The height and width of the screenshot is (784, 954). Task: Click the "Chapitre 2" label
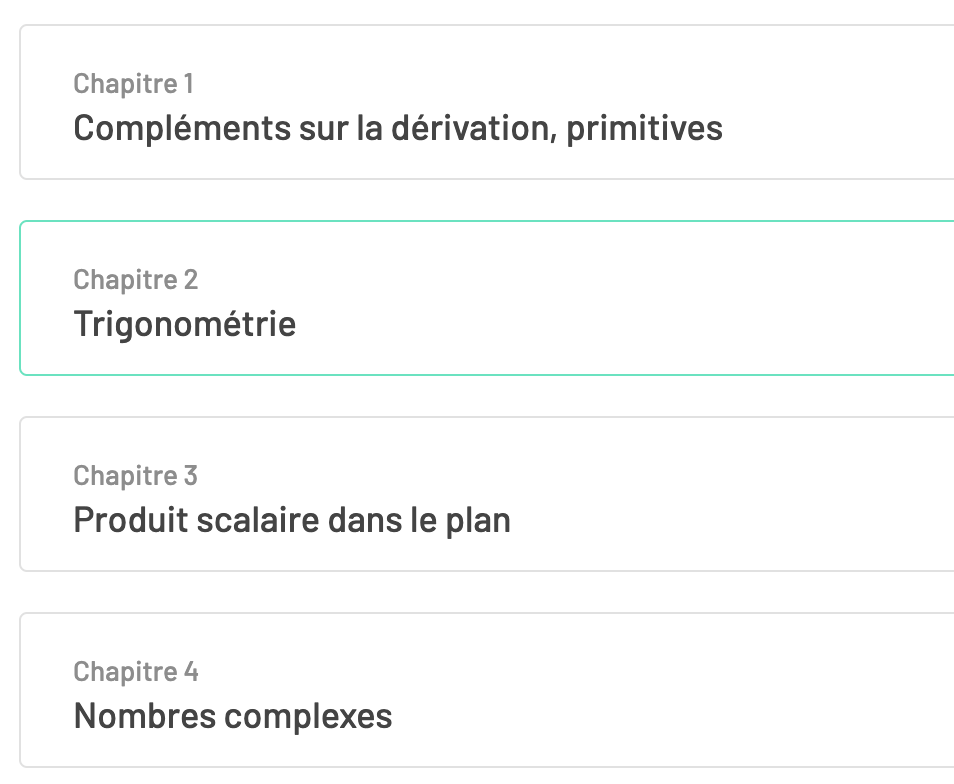(x=136, y=280)
